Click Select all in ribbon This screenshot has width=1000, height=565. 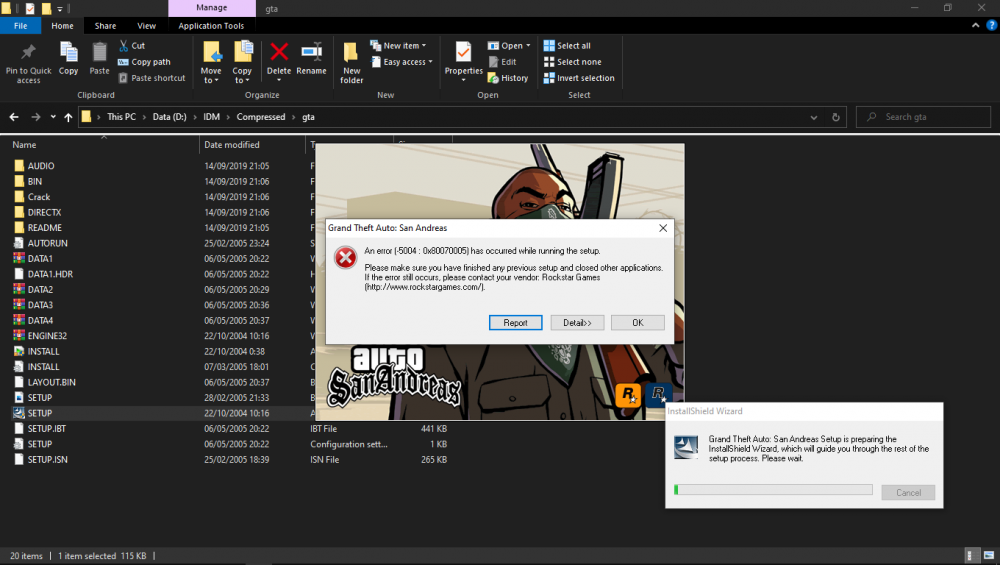(567, 46)
